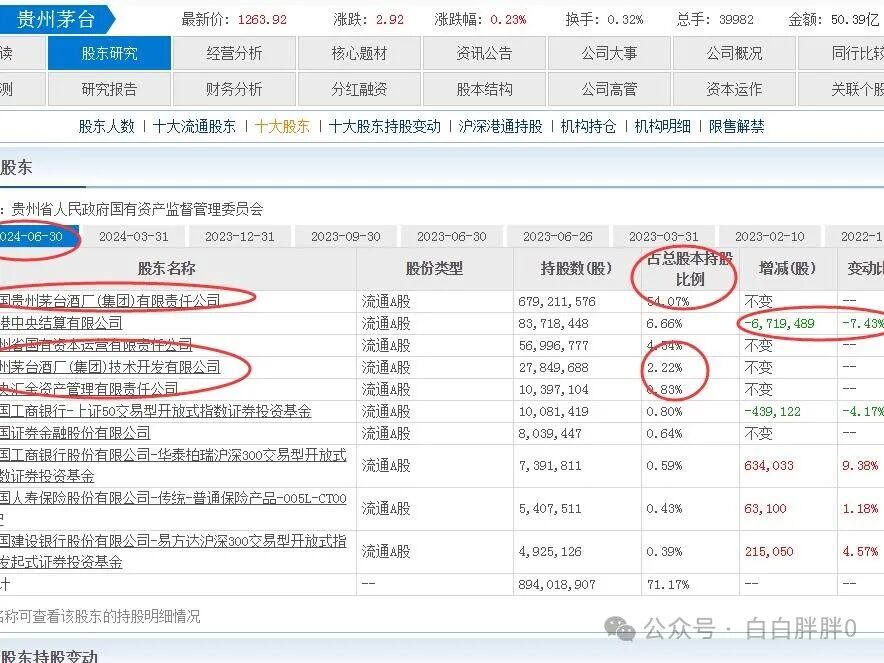Open the 公司概况 tab
This screenshot has width=884, height=663.
(x=735, y=54)
